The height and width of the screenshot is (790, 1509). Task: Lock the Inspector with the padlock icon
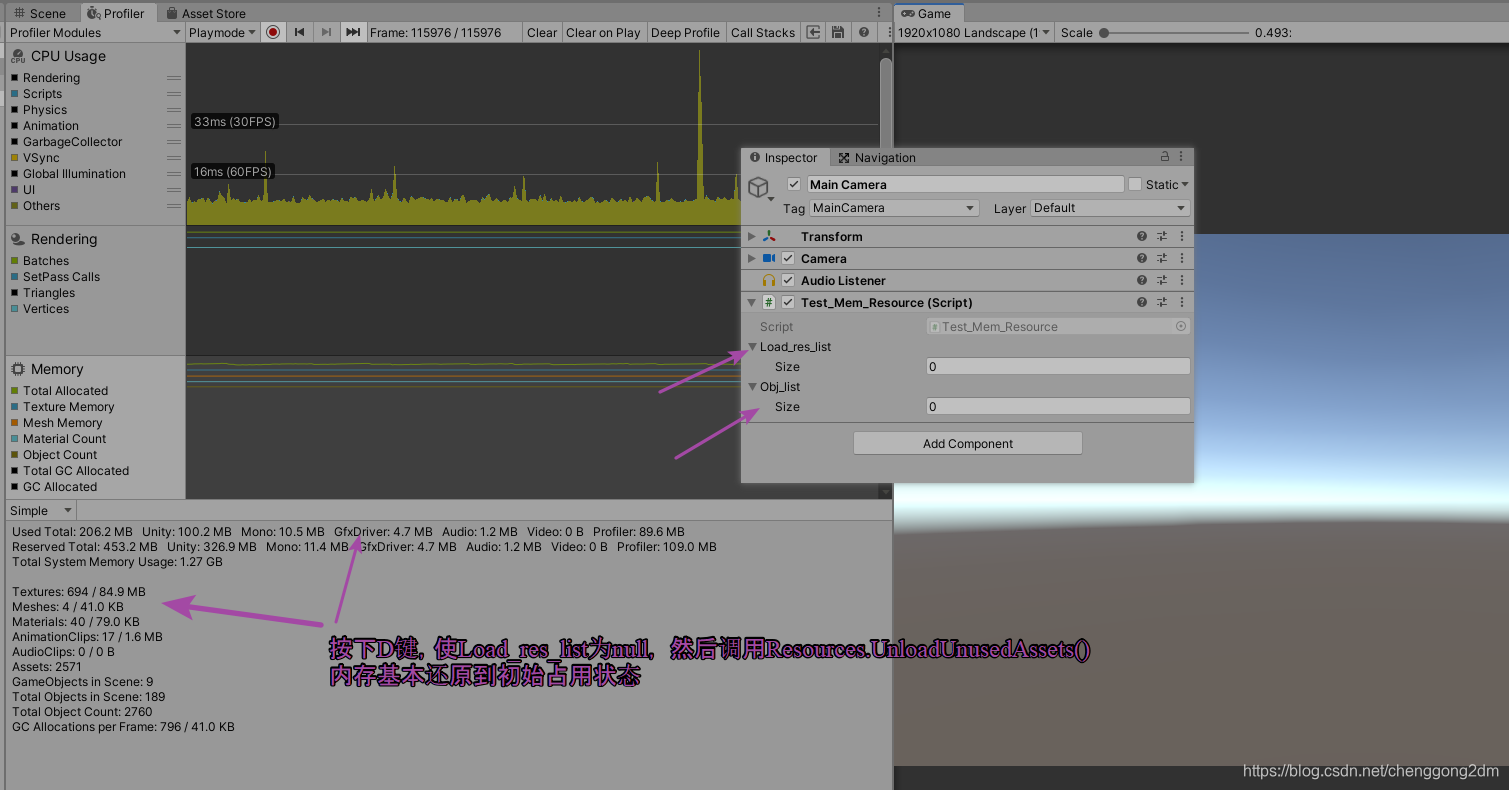(x=1163, y=157)
